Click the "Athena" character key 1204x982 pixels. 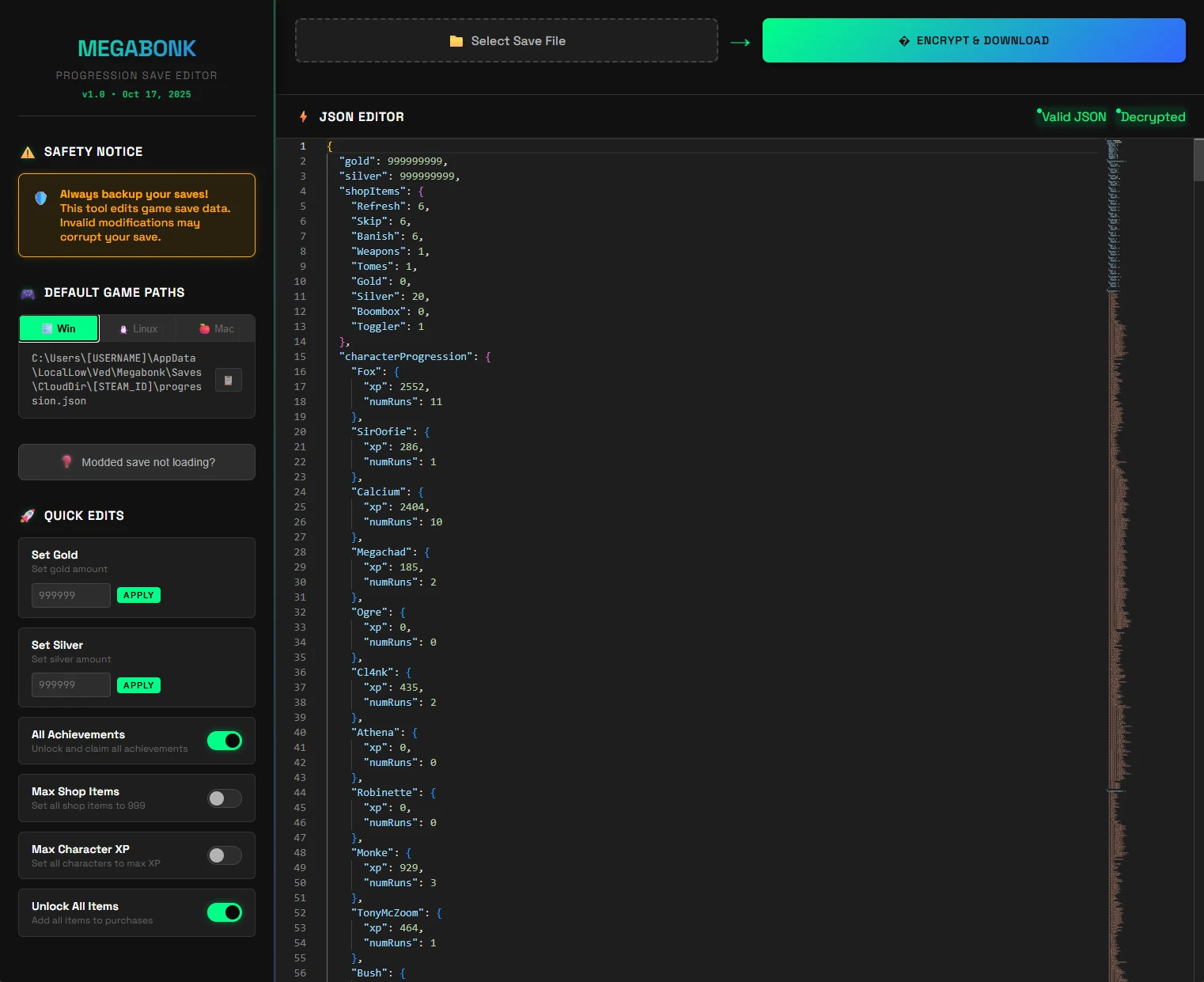[375, 733]
